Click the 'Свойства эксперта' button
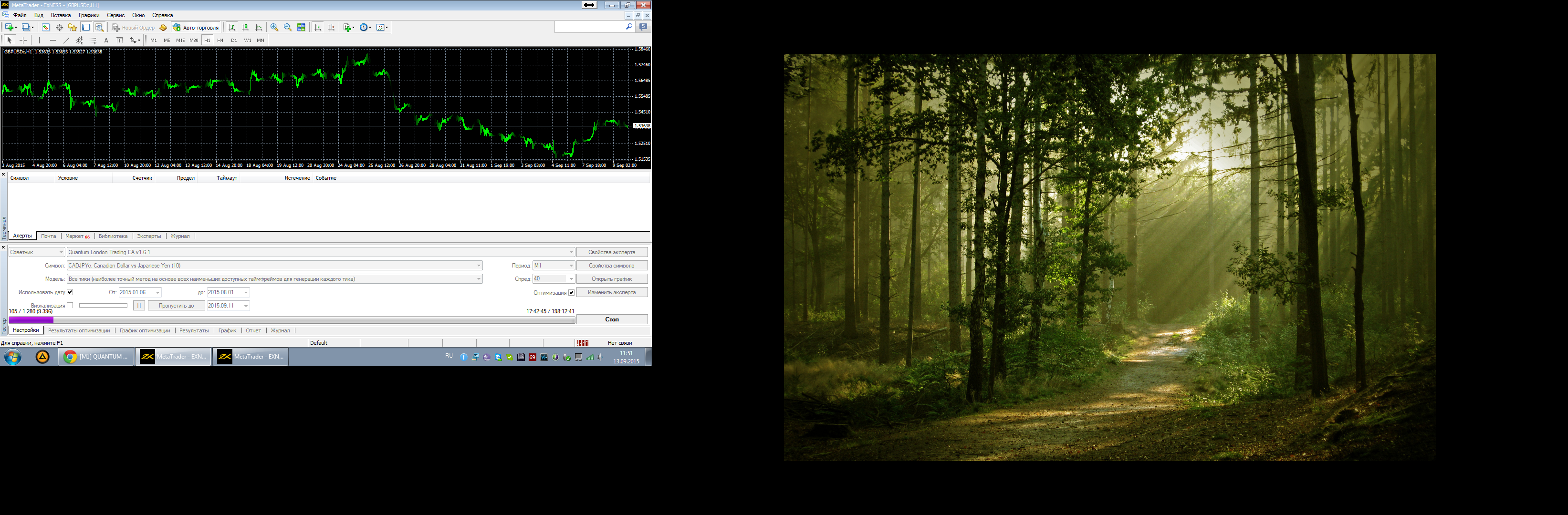Screen dimensions: 1568x515 pos(612,252)
